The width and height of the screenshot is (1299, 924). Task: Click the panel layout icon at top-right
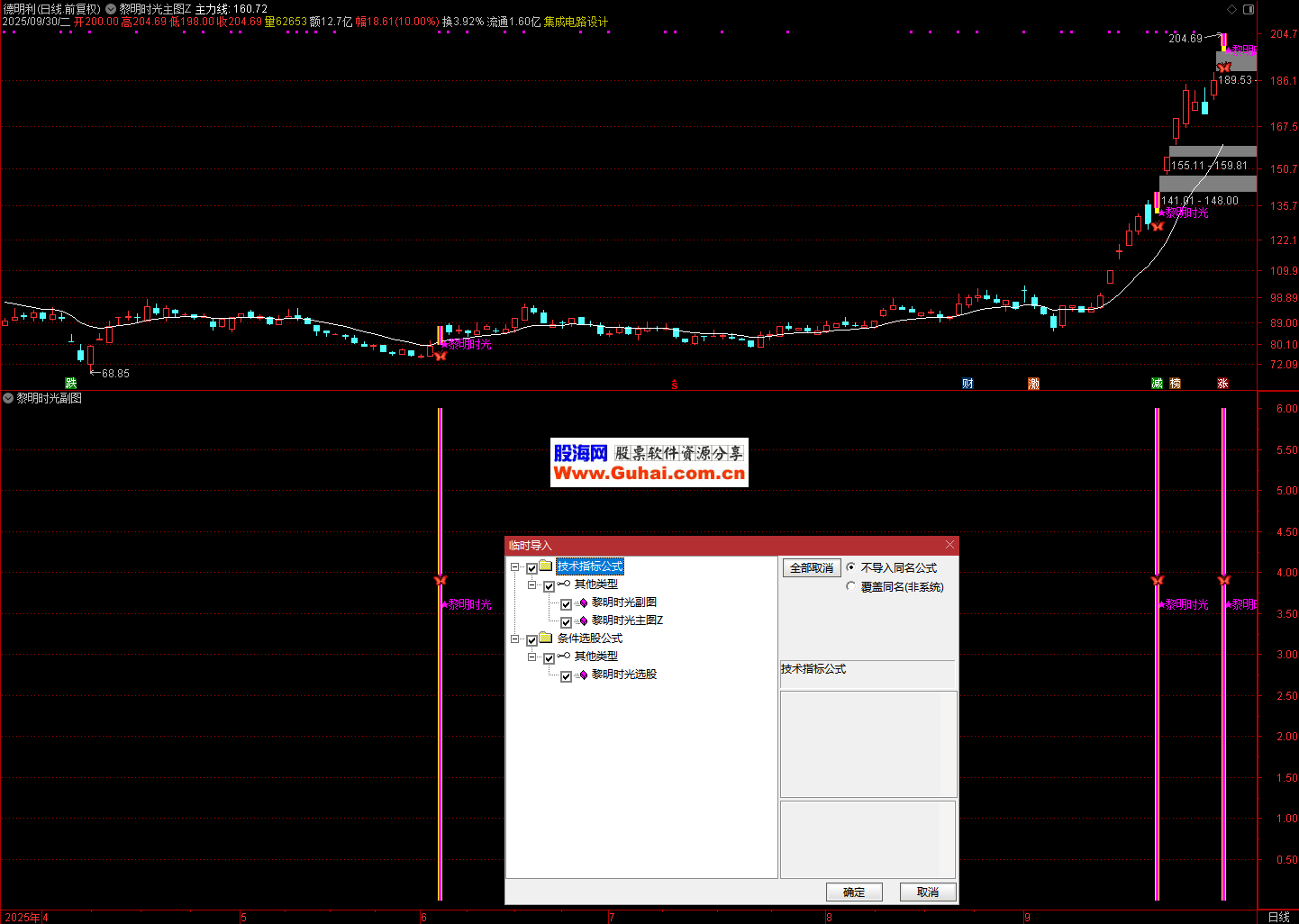point(1249,9)
